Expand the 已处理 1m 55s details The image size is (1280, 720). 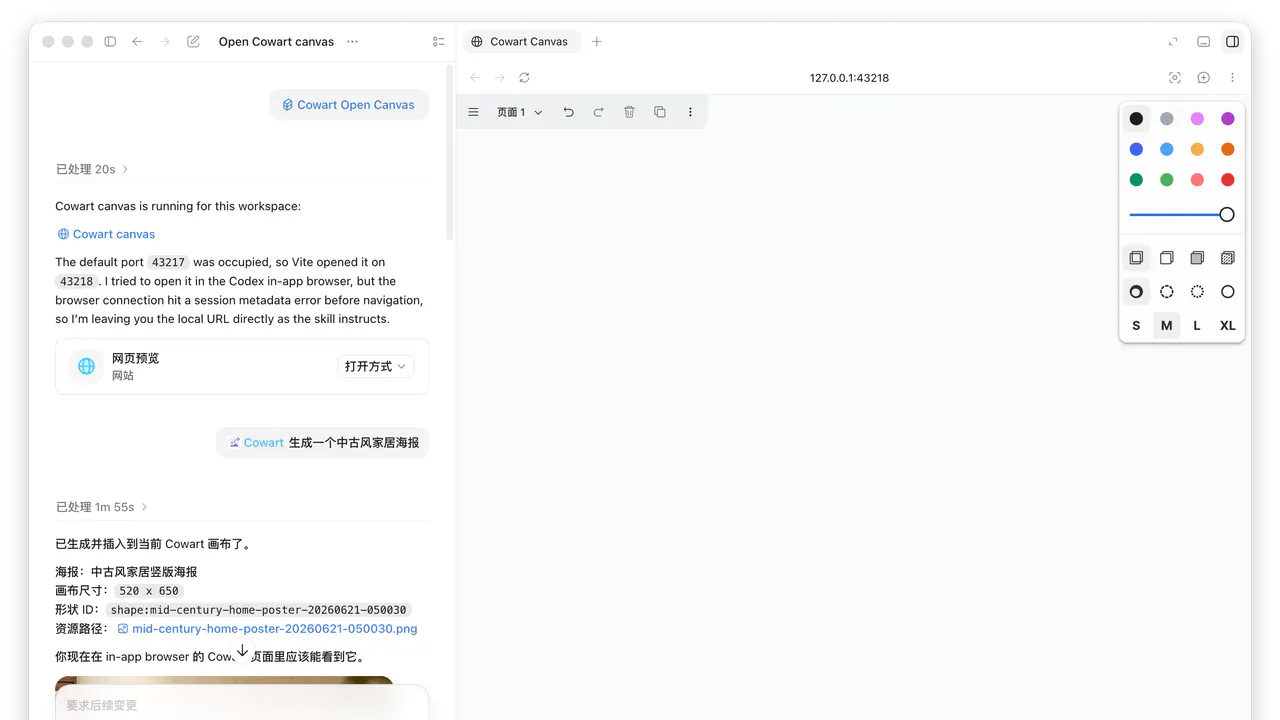[x=102, y=507]
